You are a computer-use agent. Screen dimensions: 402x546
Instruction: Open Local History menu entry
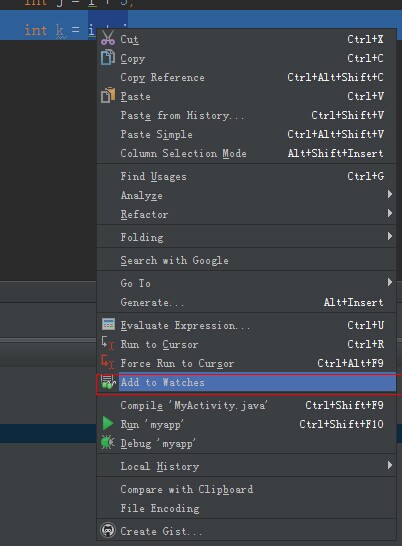(246, 467)
